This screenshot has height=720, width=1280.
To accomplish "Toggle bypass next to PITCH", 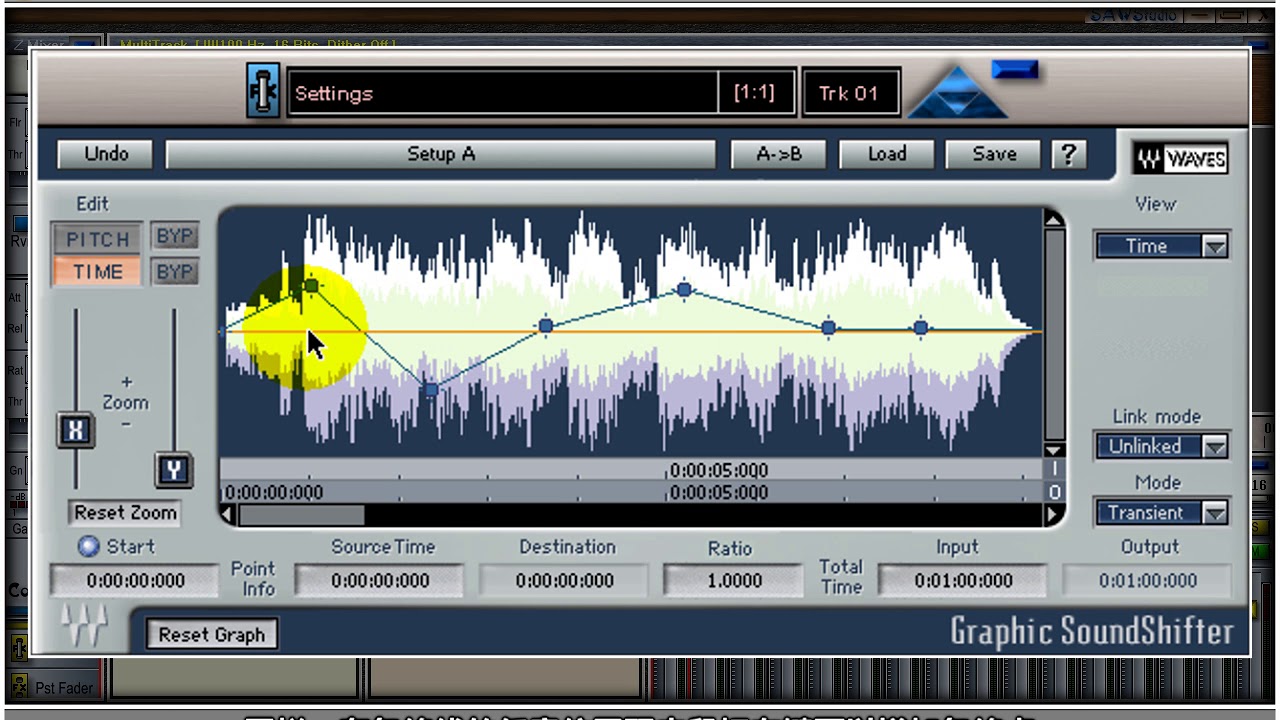I will coord(175,237).
